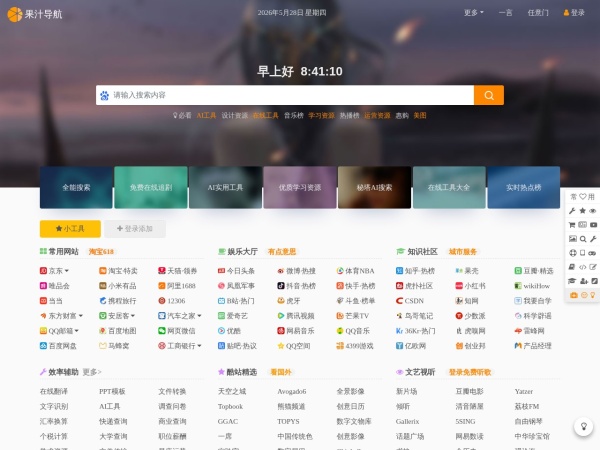Click the star icon in right sidebar
Screen dimensions: 600x450
[x=582, y=211]
